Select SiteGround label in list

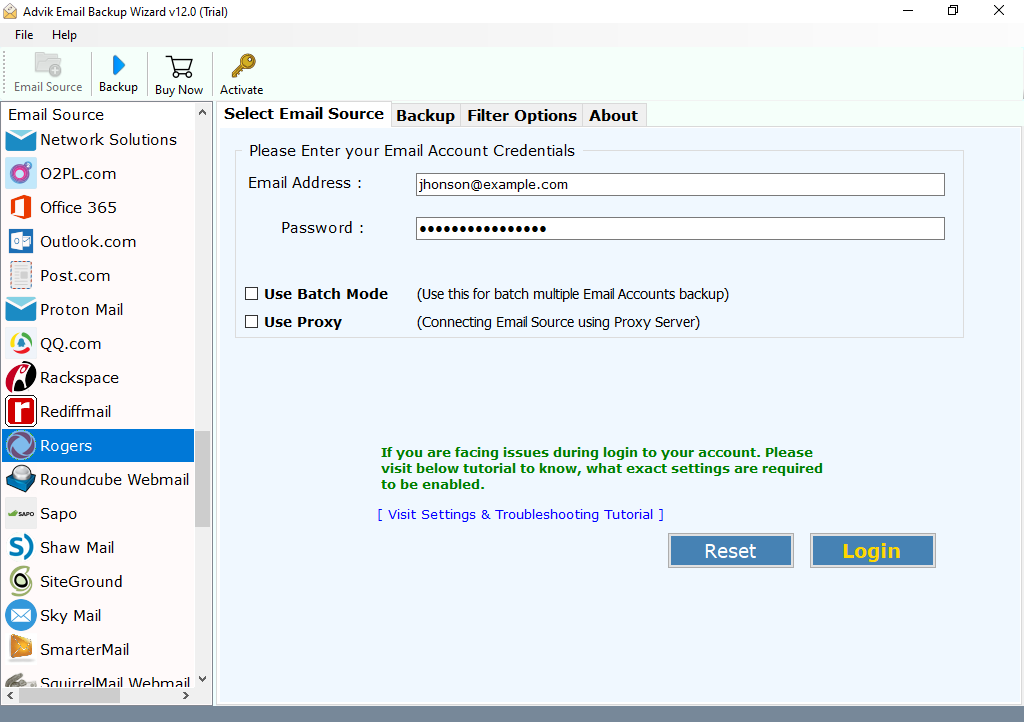pos(81,581)
